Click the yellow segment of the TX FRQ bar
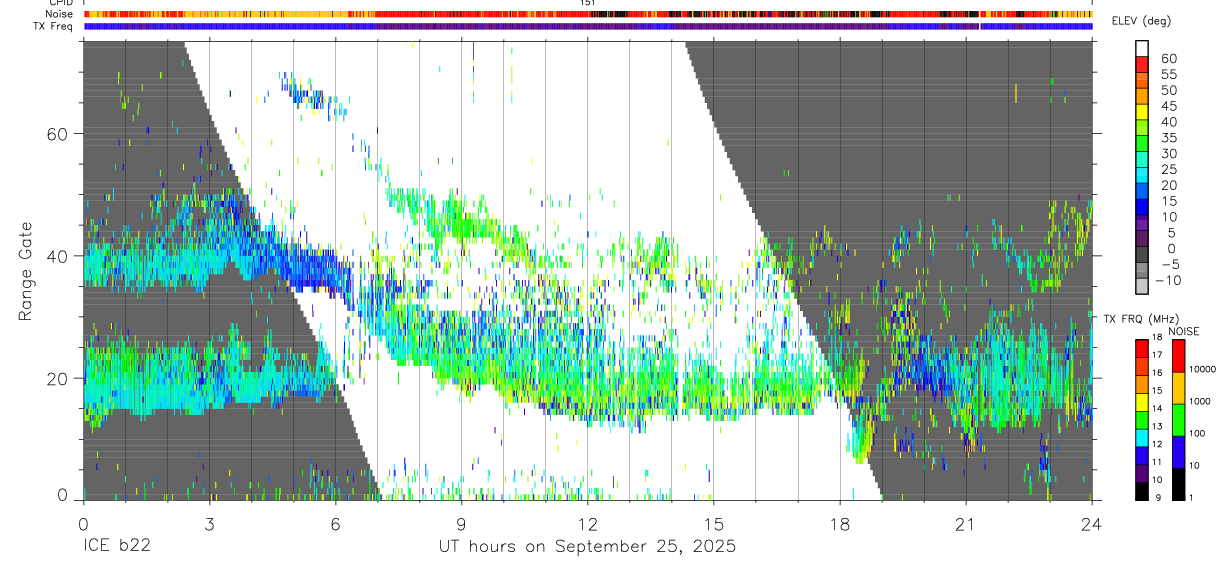Image resolution: width=1228 pixels, height=567 pixels. (1142, 403)
